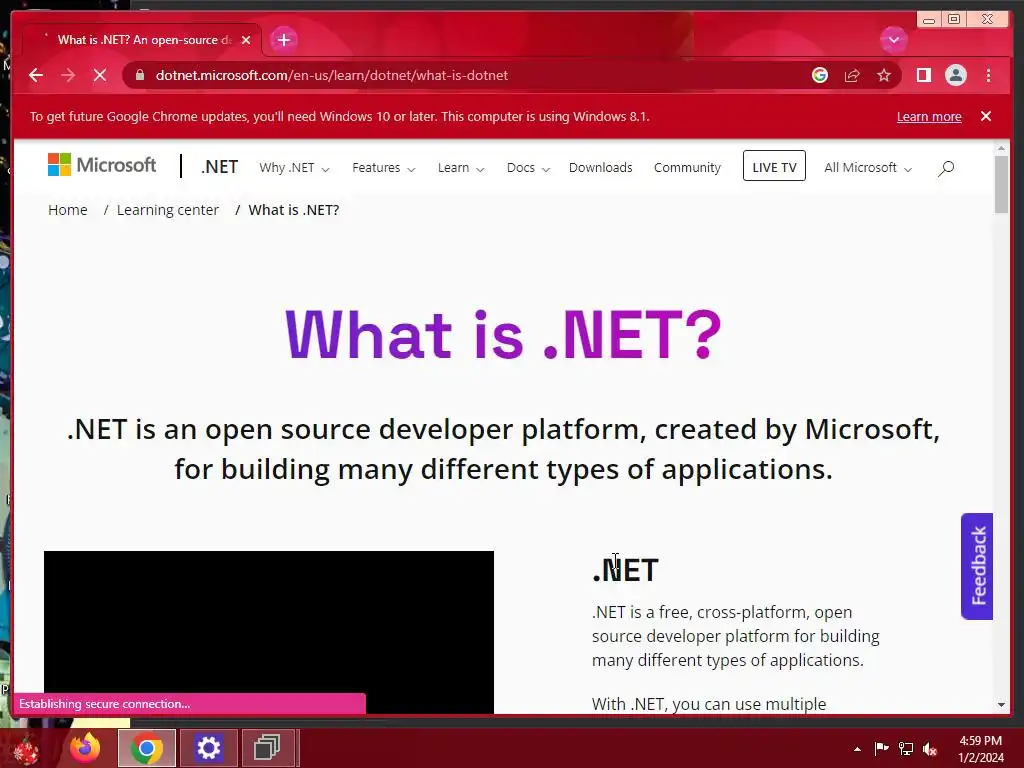Viewport: 1024px width, 768px height.
Task: Click the forward navigation arrow
Action: [x=68, y=75]
